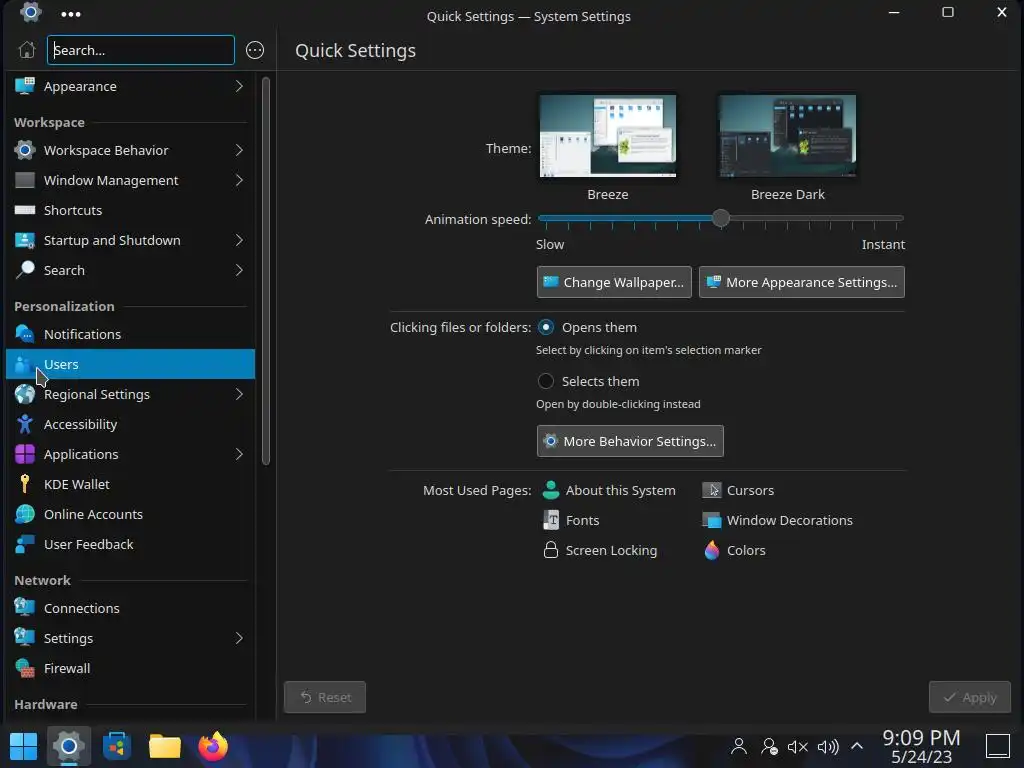Click the Change Wallpaper button

(614, 282)
